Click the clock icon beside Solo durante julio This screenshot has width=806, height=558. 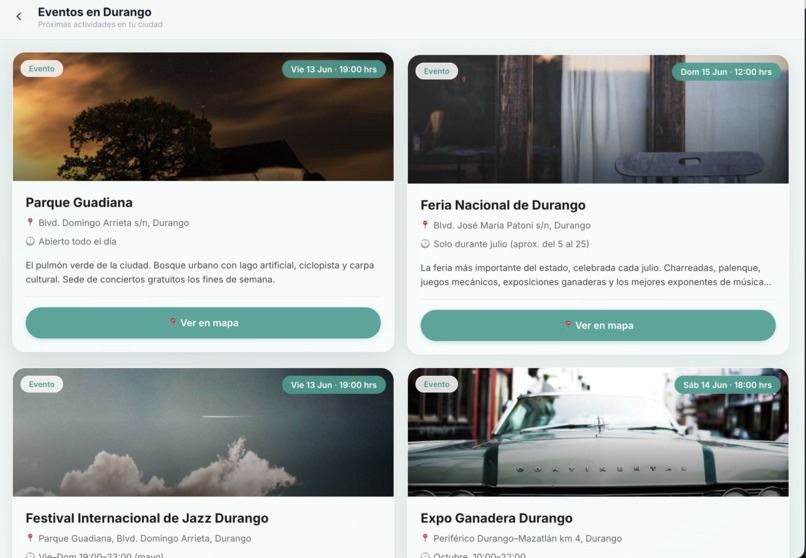tap(425, 244)
